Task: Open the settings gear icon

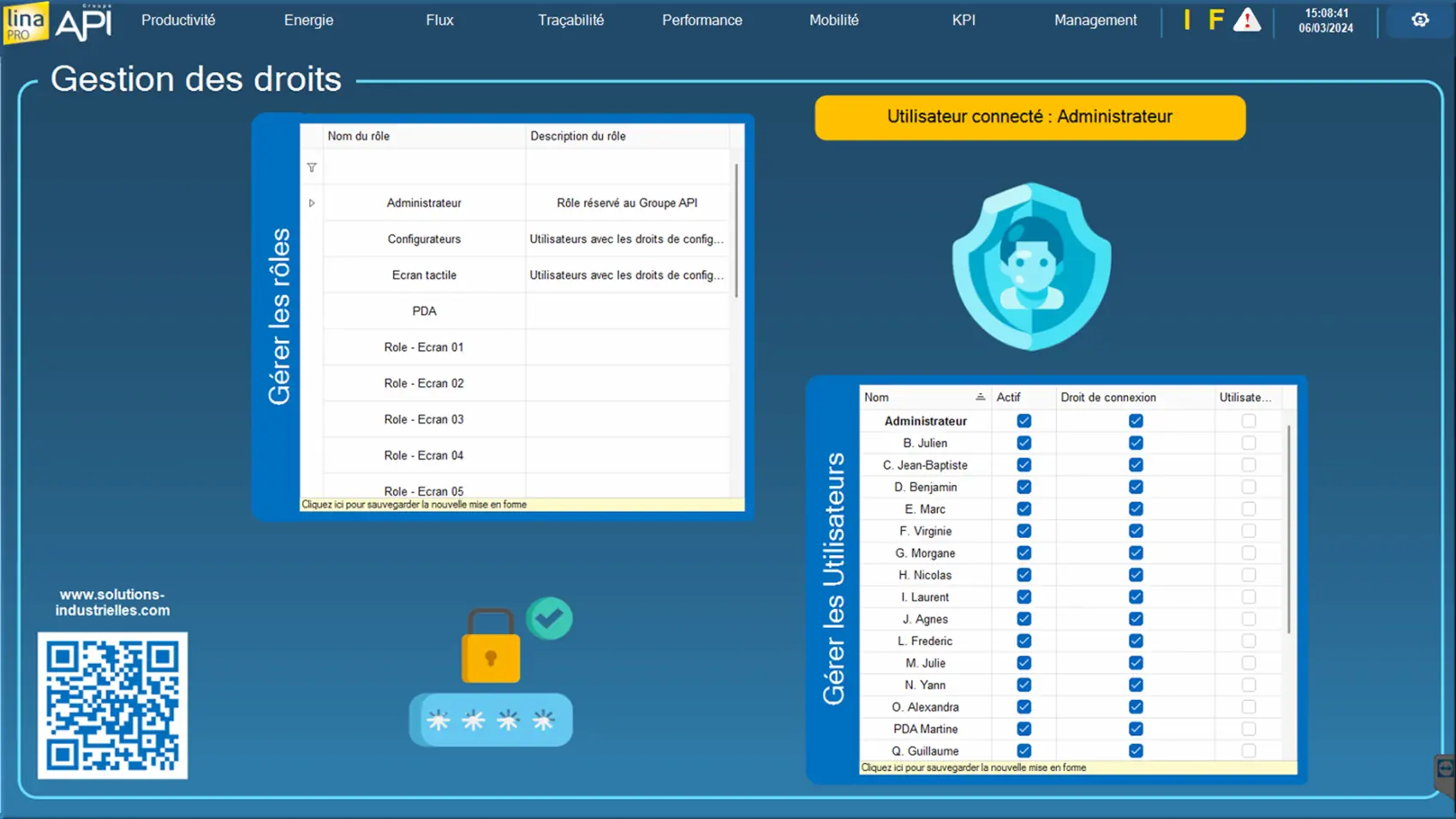Action: point(1420,20)
